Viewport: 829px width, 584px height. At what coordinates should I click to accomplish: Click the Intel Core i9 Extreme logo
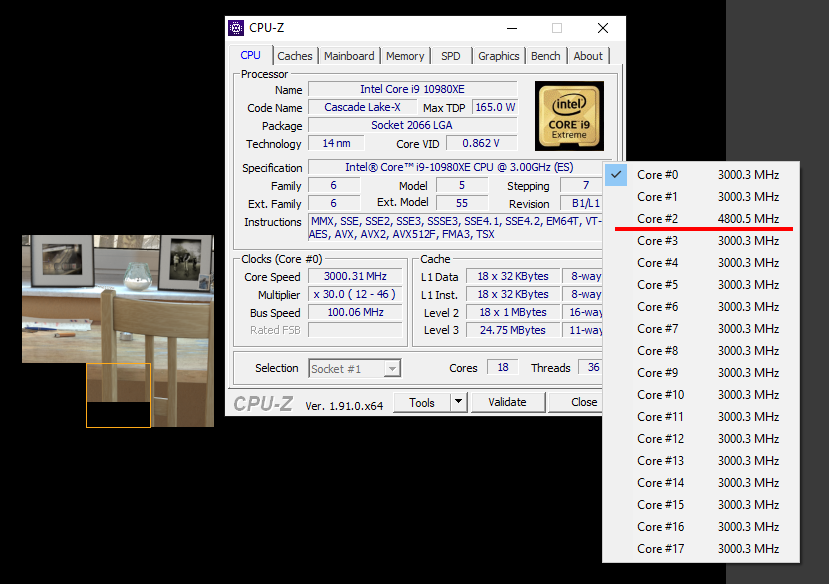click(x=569, y=116)
